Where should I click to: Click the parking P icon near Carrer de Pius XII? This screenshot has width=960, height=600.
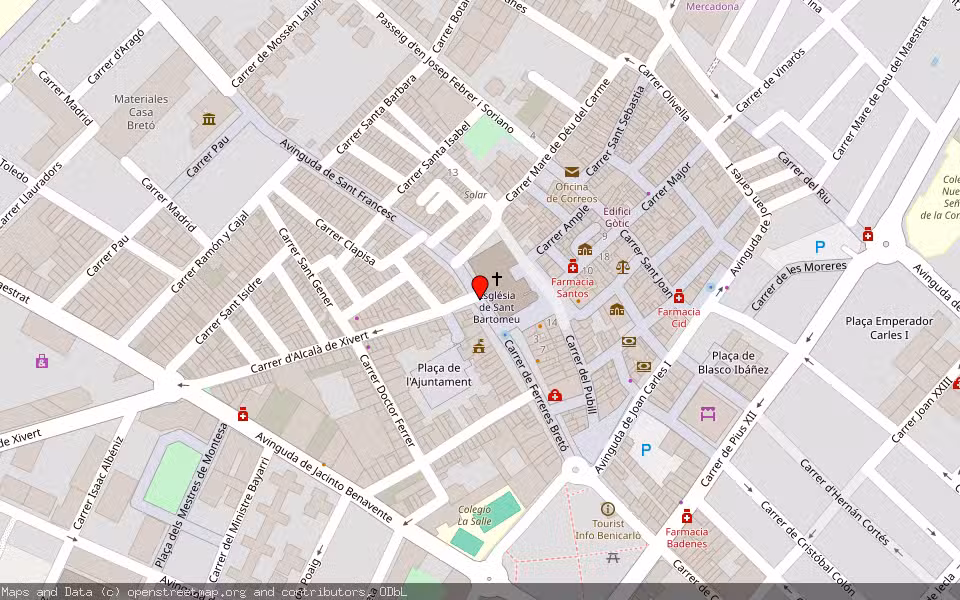[x=645, y=450]
